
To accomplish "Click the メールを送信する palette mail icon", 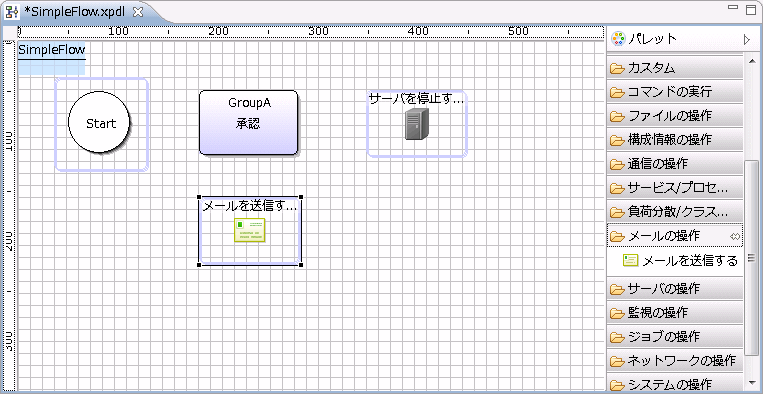I will pyautogui.click(x=631, y=260).
